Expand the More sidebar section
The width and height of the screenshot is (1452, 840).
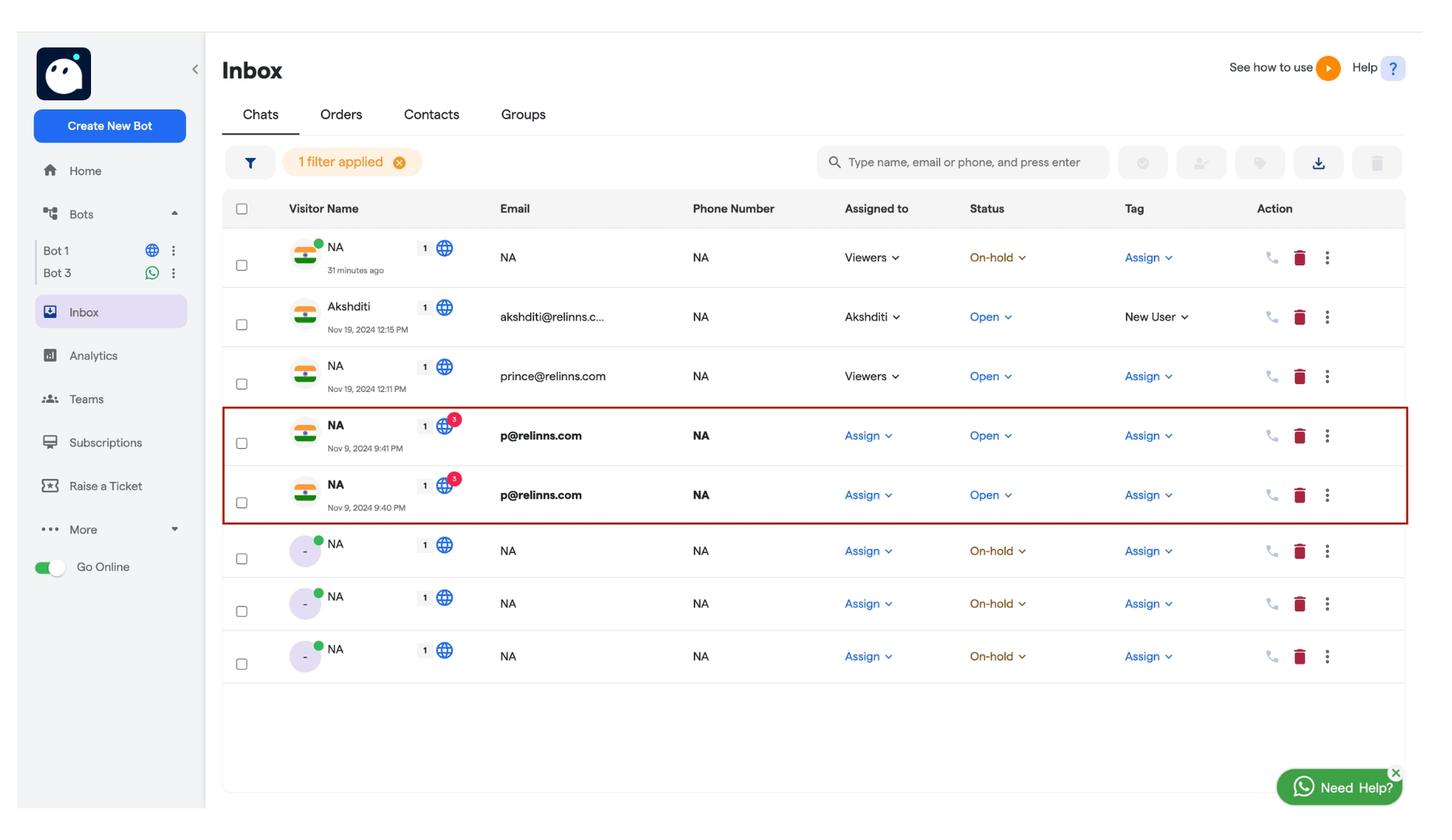pyautogui.click(x=110, y=530)
